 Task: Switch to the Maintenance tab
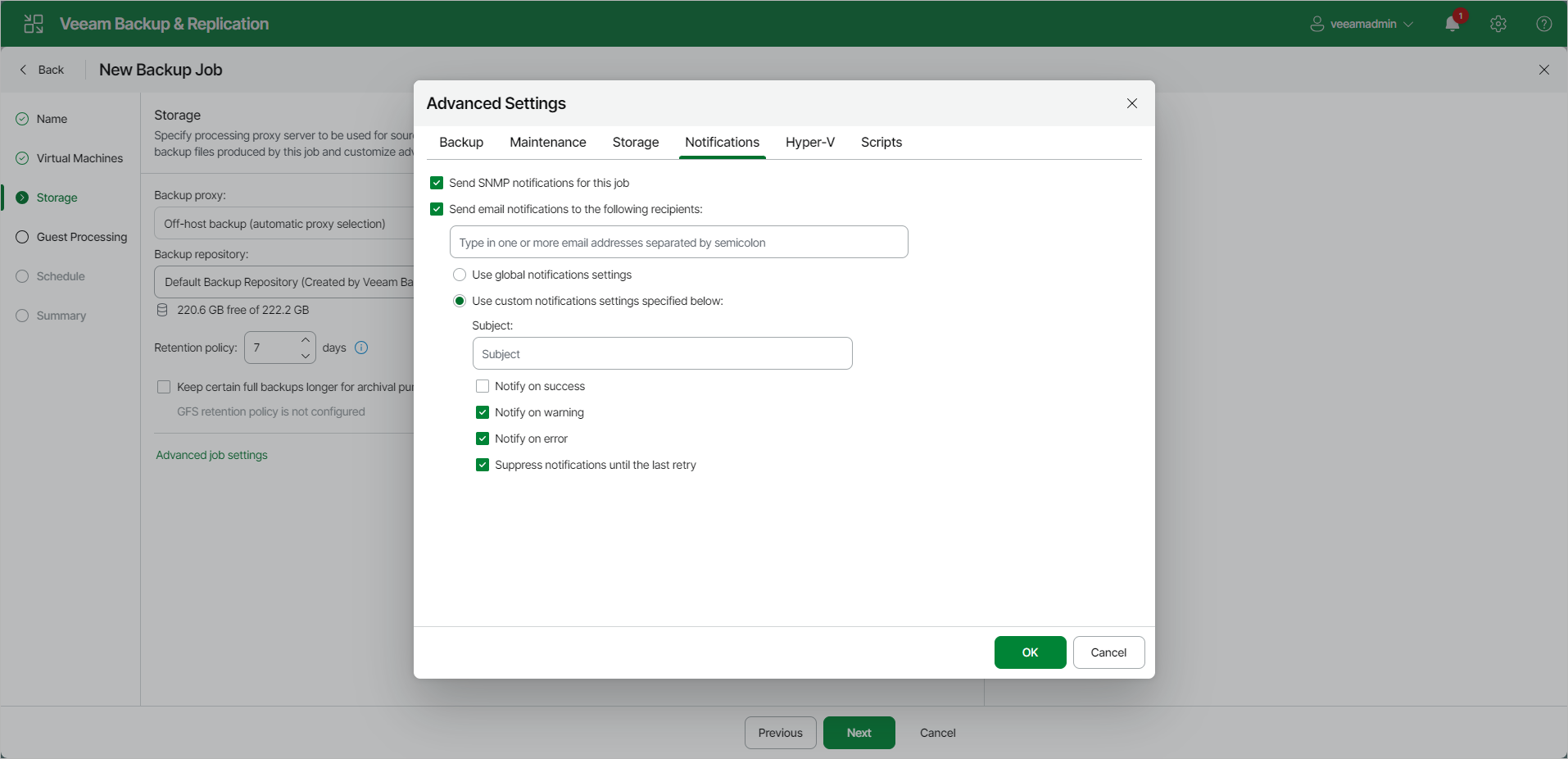[548, 142]
